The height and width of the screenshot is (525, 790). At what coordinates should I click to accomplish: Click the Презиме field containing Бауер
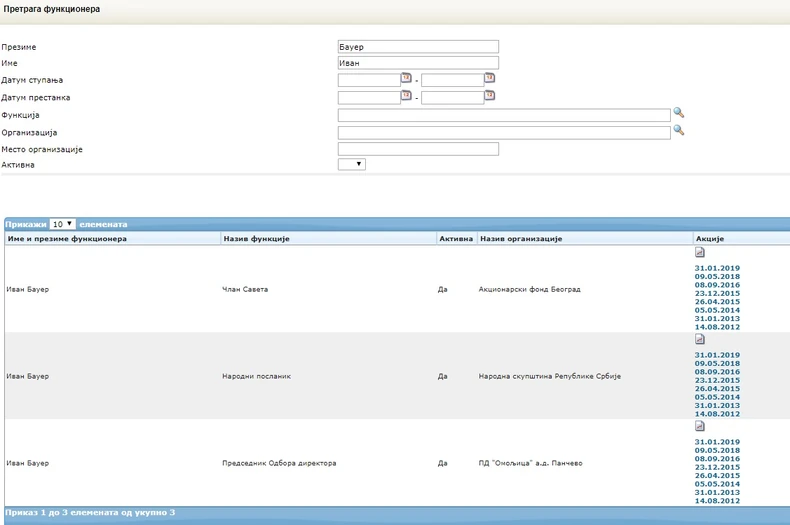(418, 47)
